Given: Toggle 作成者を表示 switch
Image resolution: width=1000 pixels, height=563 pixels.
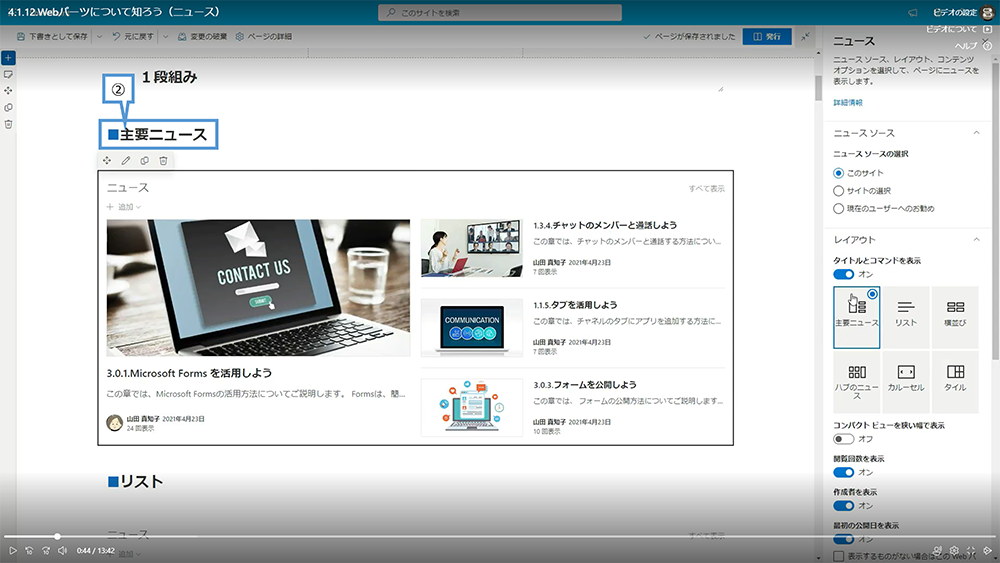Looking at the screenshot, I should (844, 506).
